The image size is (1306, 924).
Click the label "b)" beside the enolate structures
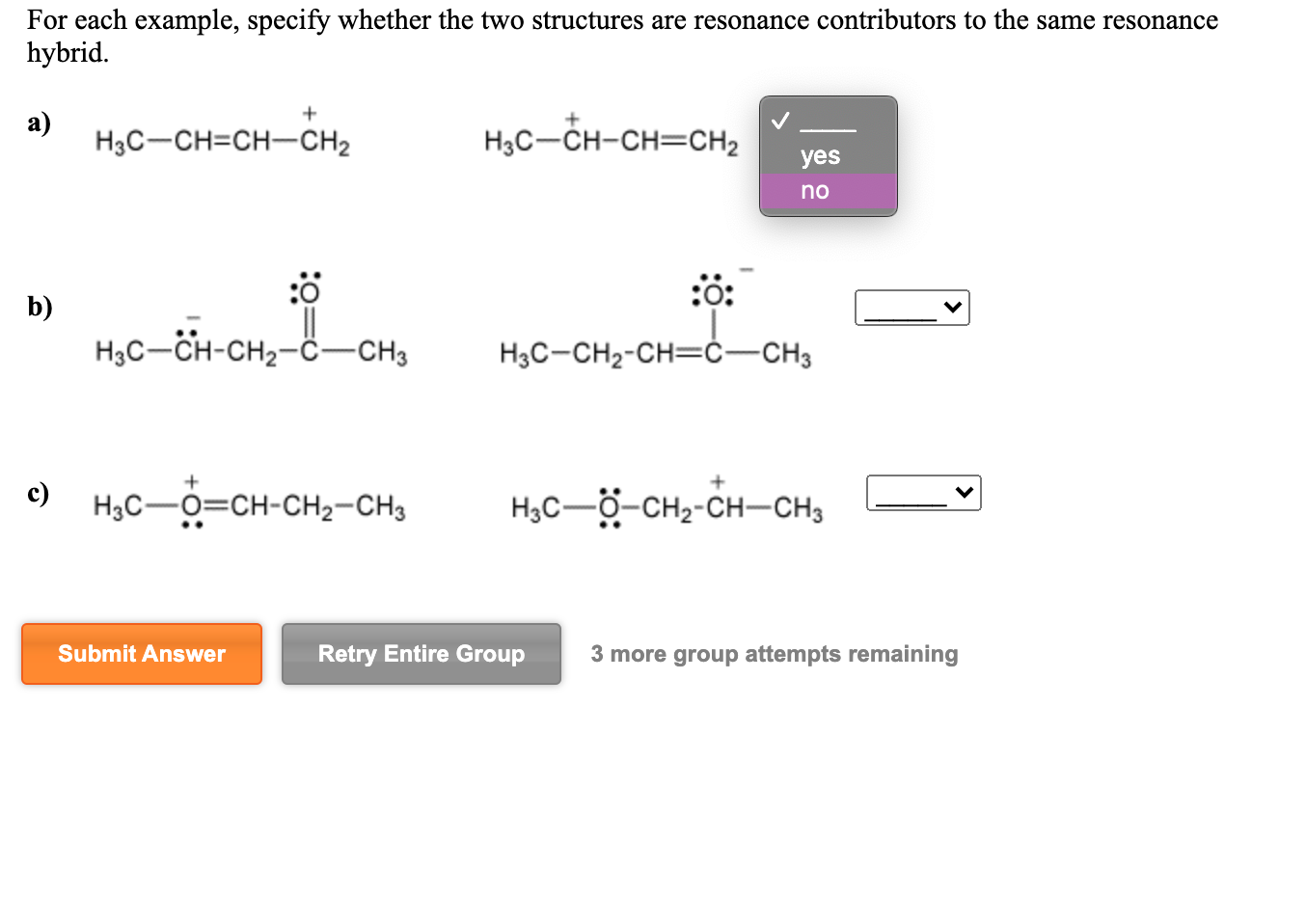[39, 307]
